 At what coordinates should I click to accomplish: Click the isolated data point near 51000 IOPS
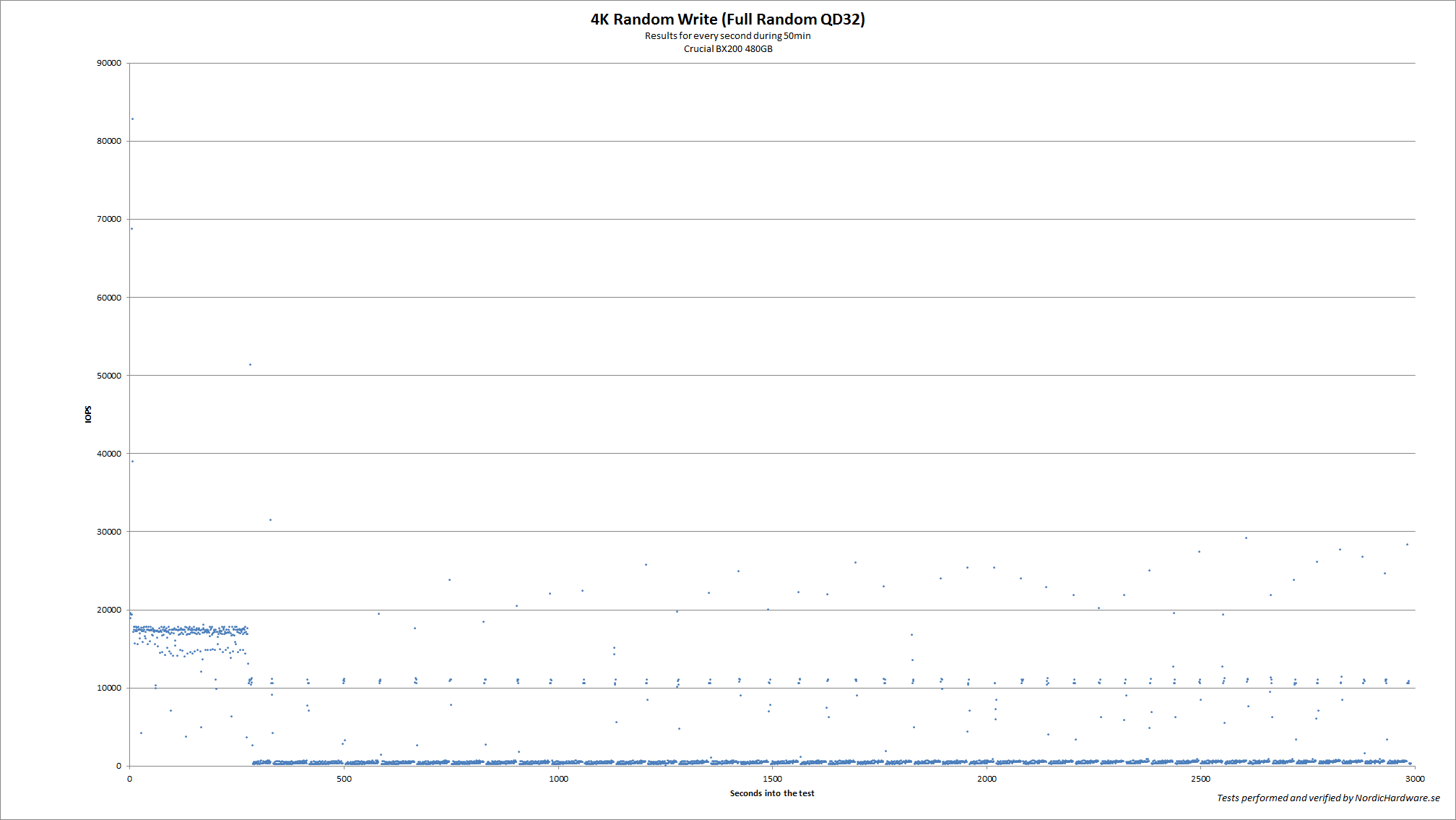tap(250, 365)
